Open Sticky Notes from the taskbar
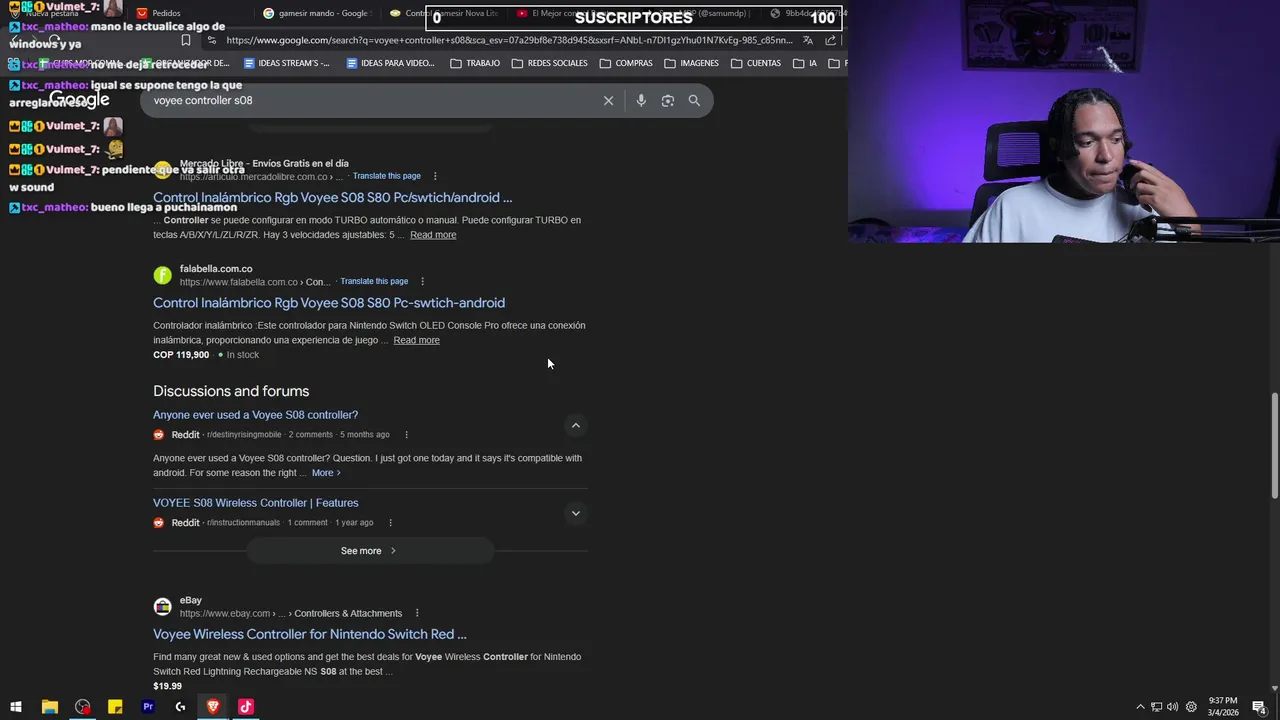This screenshot has width=1280, height=720. 115,707
